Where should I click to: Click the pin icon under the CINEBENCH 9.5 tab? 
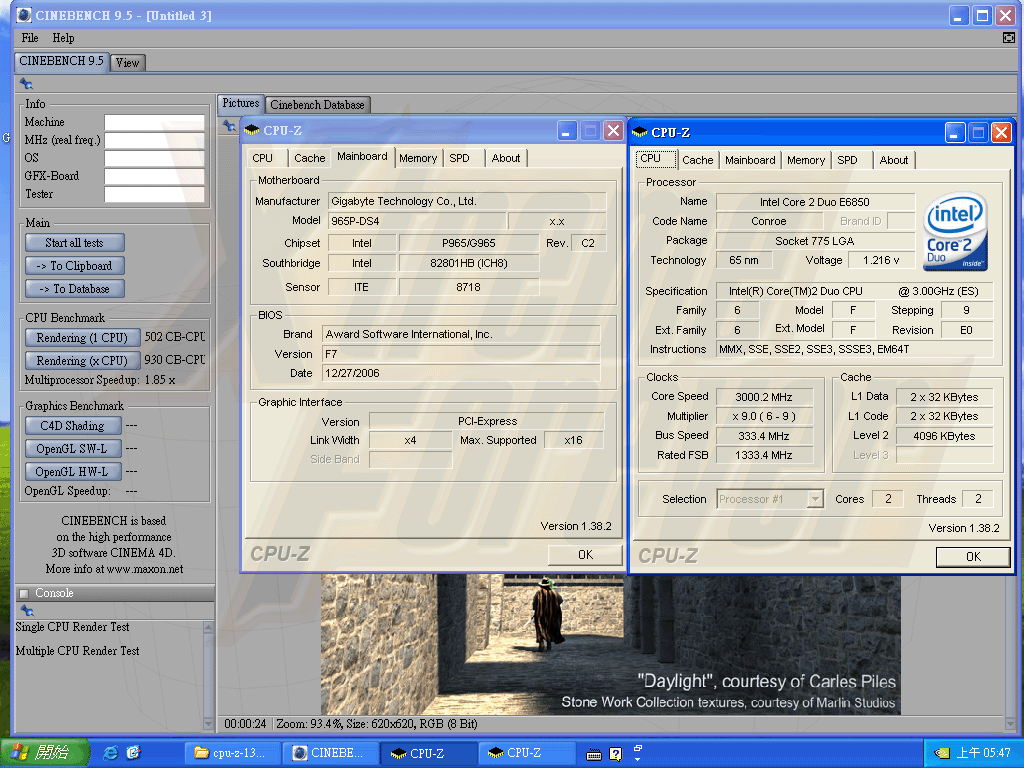pos(26,84)
